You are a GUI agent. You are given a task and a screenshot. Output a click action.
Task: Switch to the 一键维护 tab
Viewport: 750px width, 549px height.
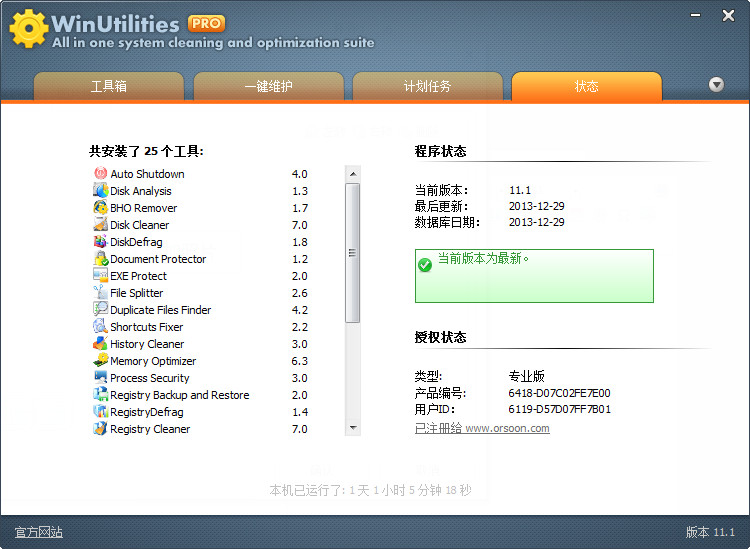[x=269, y=87]
